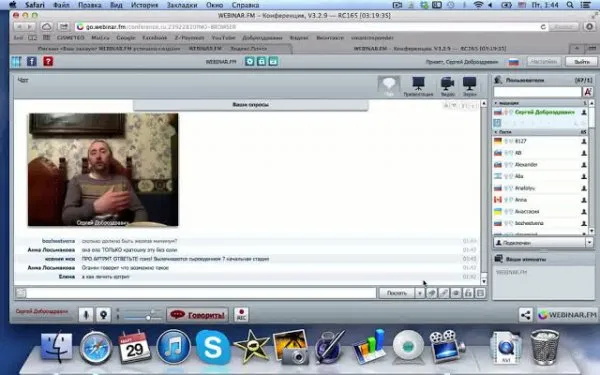The width and height of the screenshot is (600, 375).
Task: Click the Send message button
Action: [x=397, y=293]
